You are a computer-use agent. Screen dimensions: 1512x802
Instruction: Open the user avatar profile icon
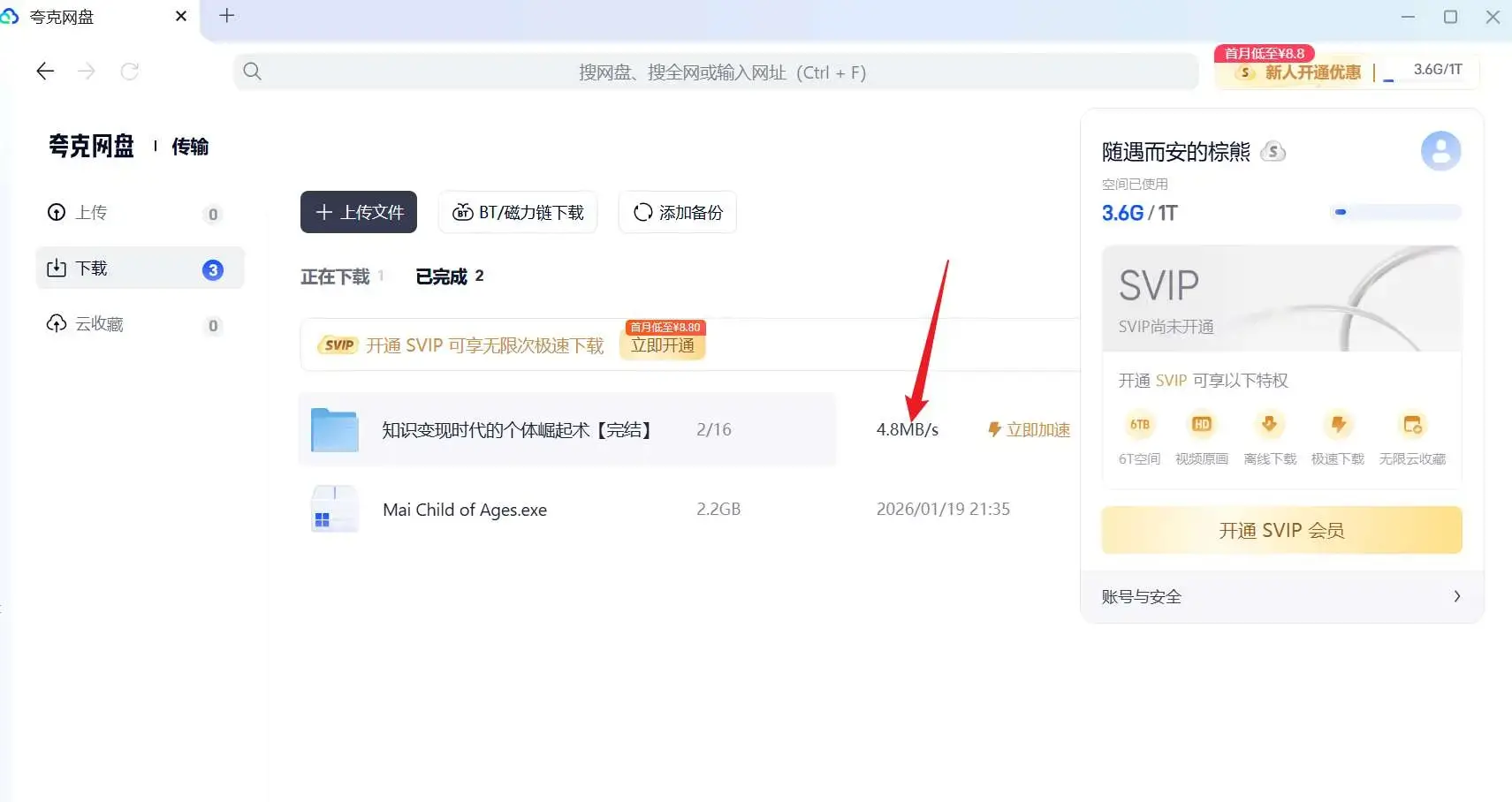click(x=1440, y=150)
